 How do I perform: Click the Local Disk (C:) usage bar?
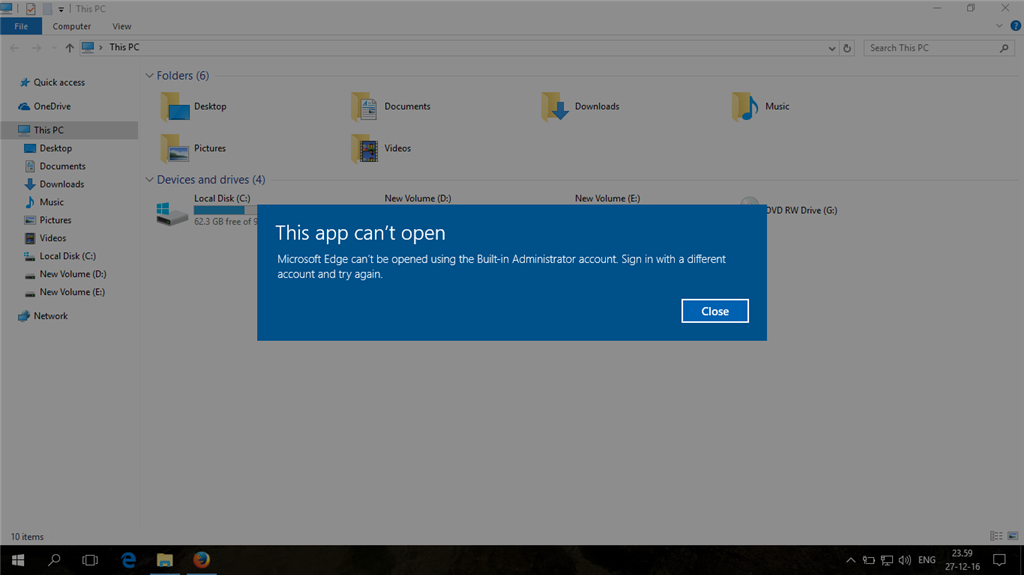pos(225,210)
